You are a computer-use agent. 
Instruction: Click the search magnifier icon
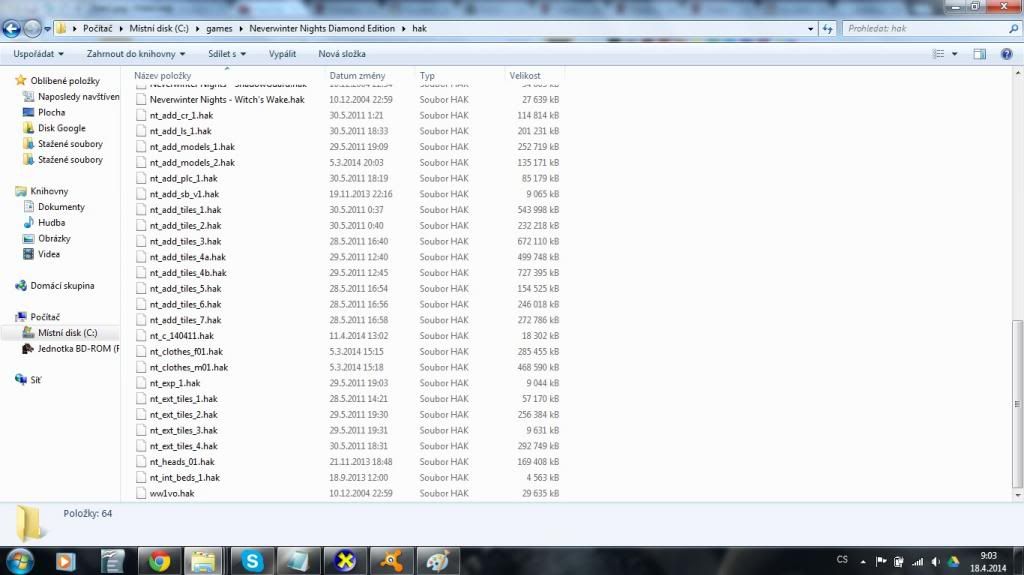(1014, 29)
